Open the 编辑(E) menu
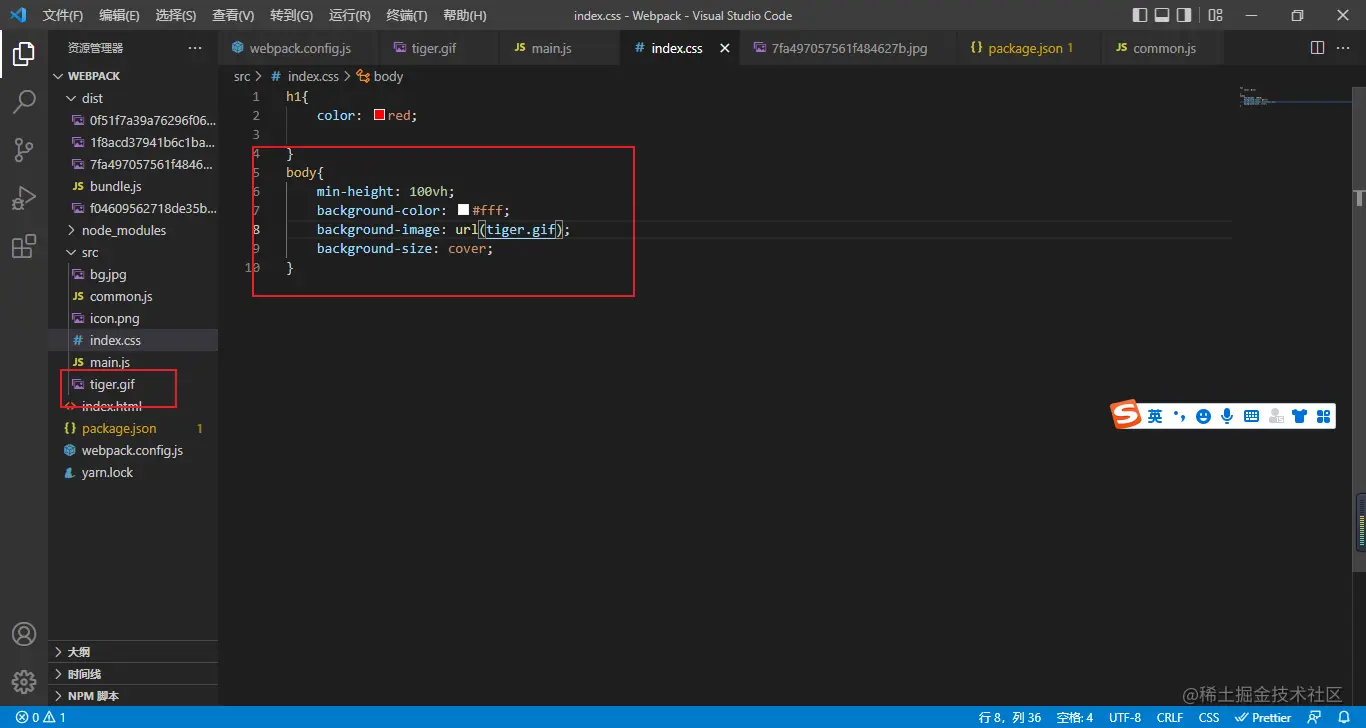Viewport: 1366px width, 728px height. click(x=119, y=15)
